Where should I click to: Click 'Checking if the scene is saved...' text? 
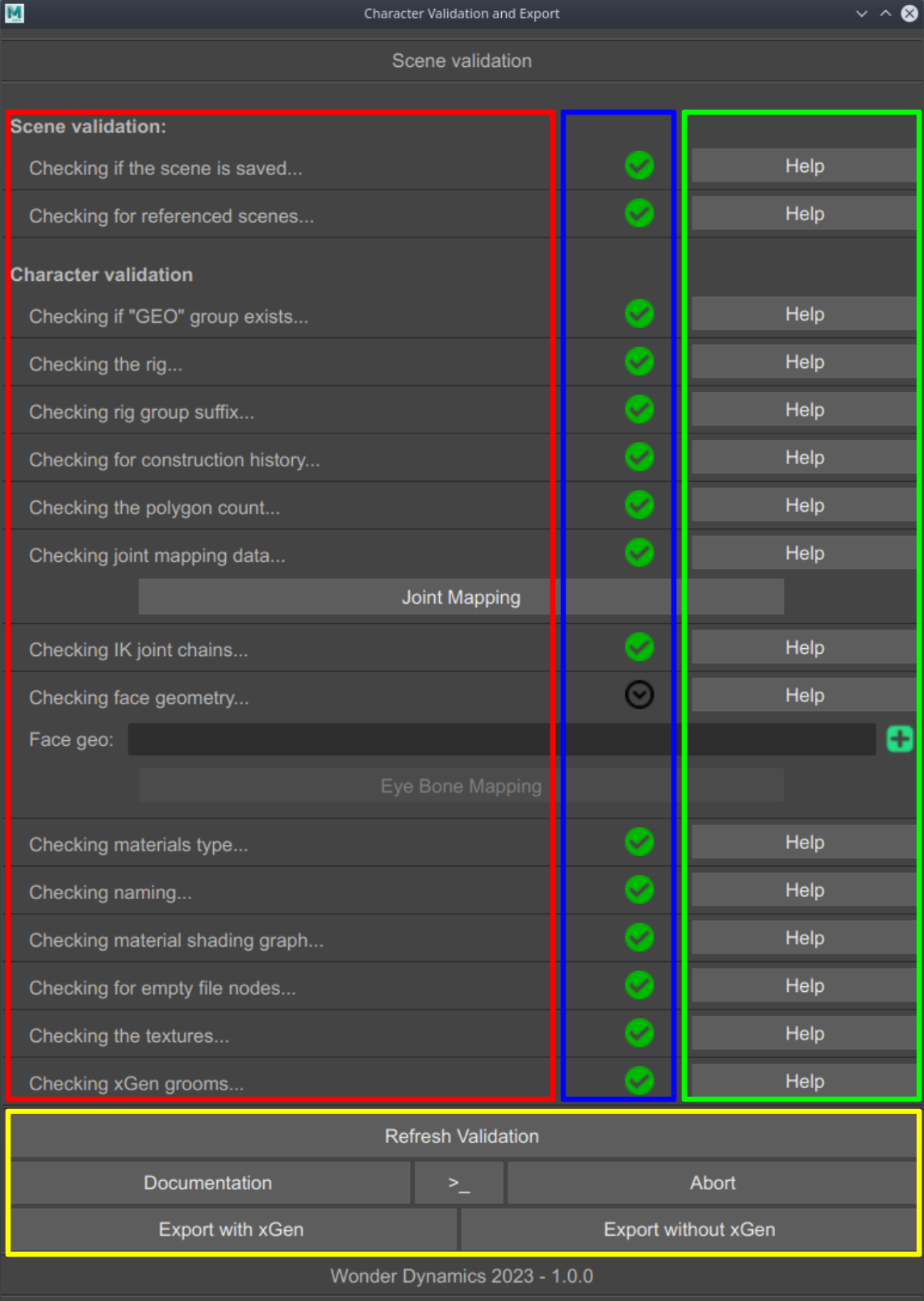(x=165, y=168)
